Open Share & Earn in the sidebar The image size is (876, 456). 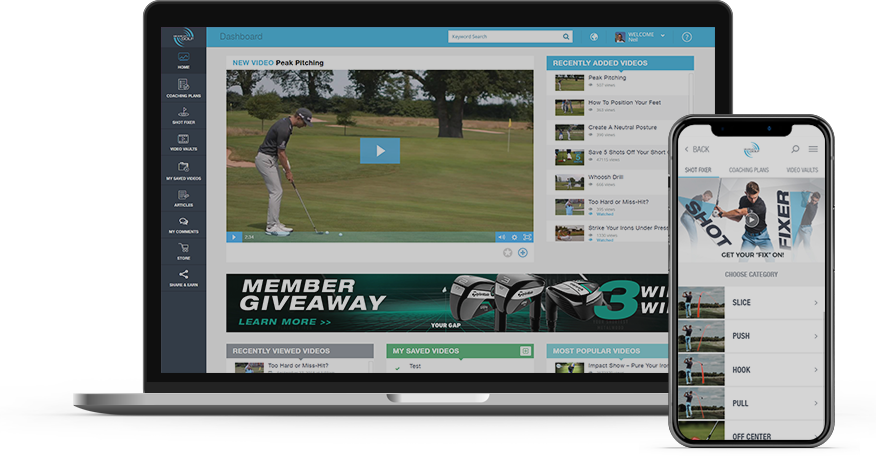[183, 278]
